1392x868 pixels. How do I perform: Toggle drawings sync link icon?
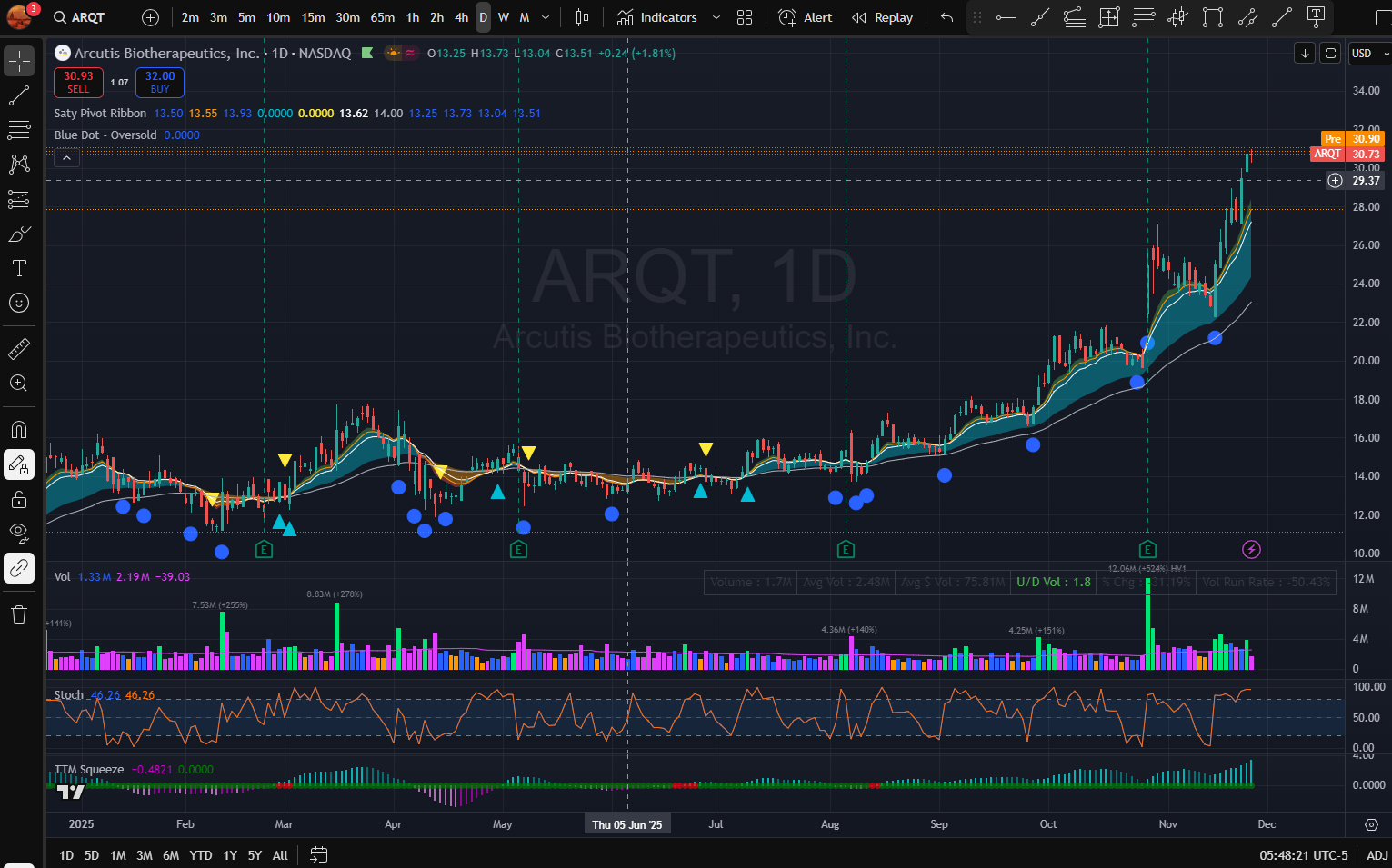tap(19, 568)
